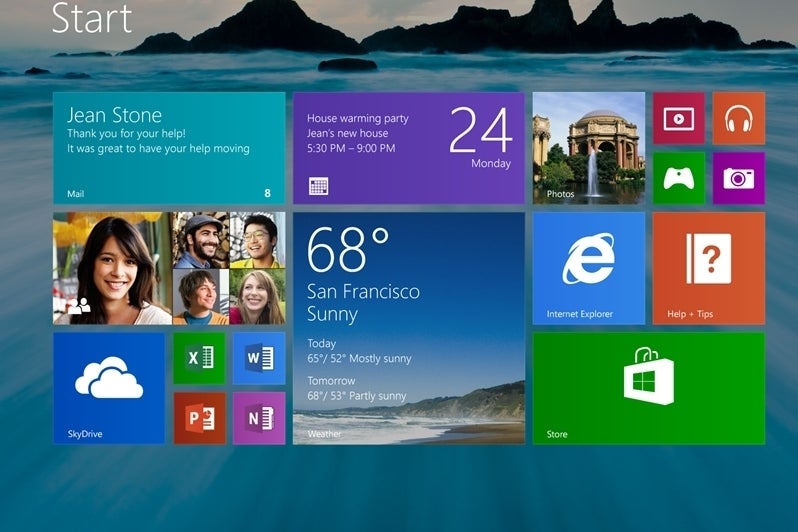Open the Camera app tile
Image resolution: width=798 pixels, height=532 pixels.
point(738,178)
